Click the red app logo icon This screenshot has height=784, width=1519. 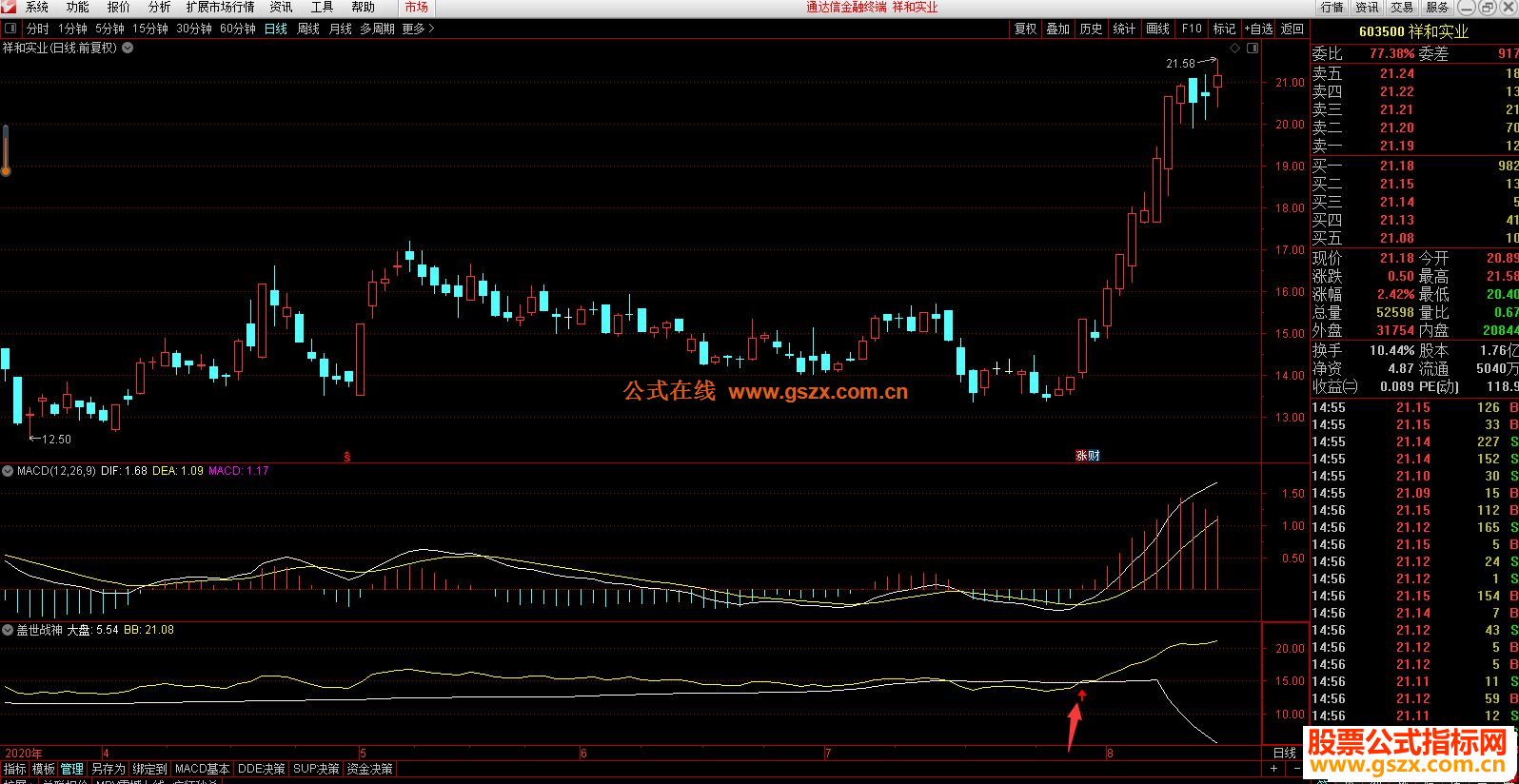click(9, 7)
